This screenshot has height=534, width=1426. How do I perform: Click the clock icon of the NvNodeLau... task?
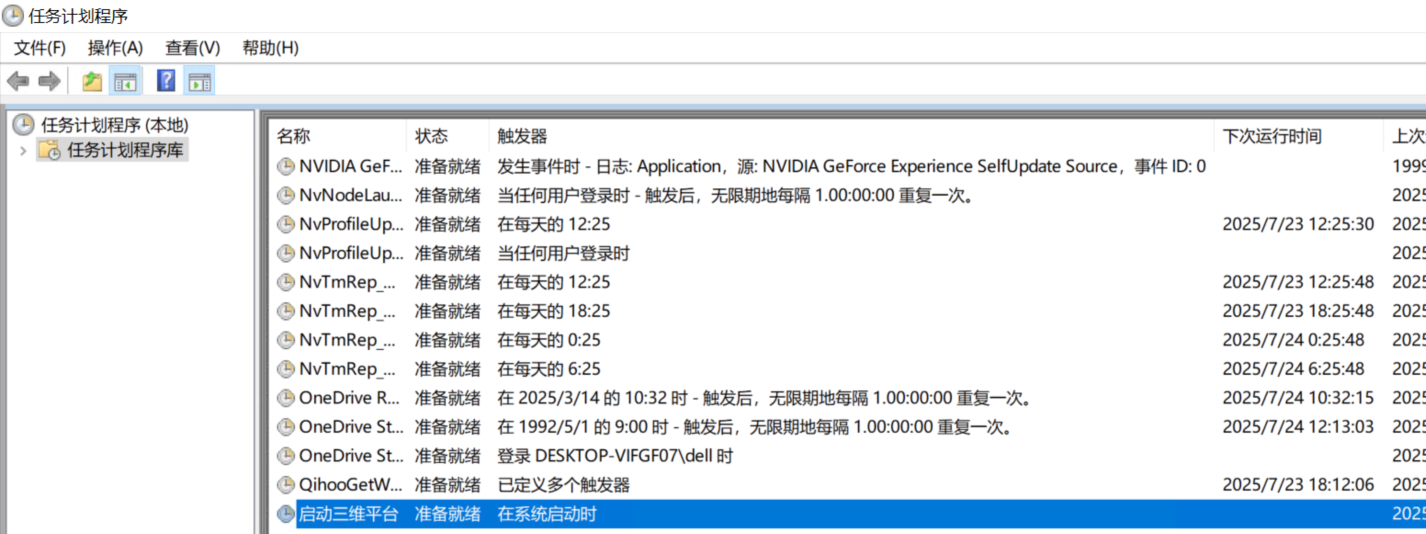tap(286, 196)
